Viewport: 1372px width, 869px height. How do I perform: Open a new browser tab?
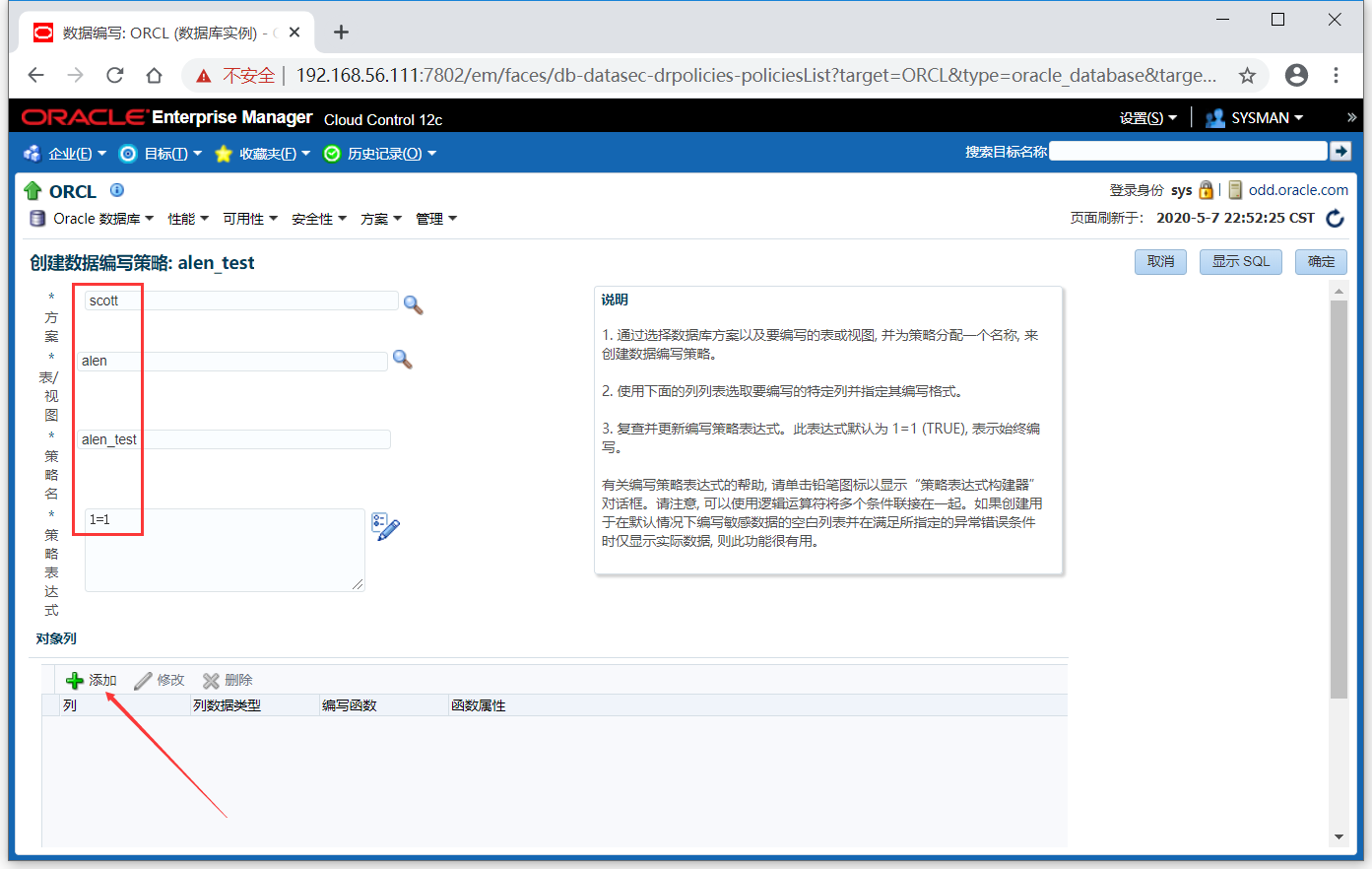click(x=341, y=33)
